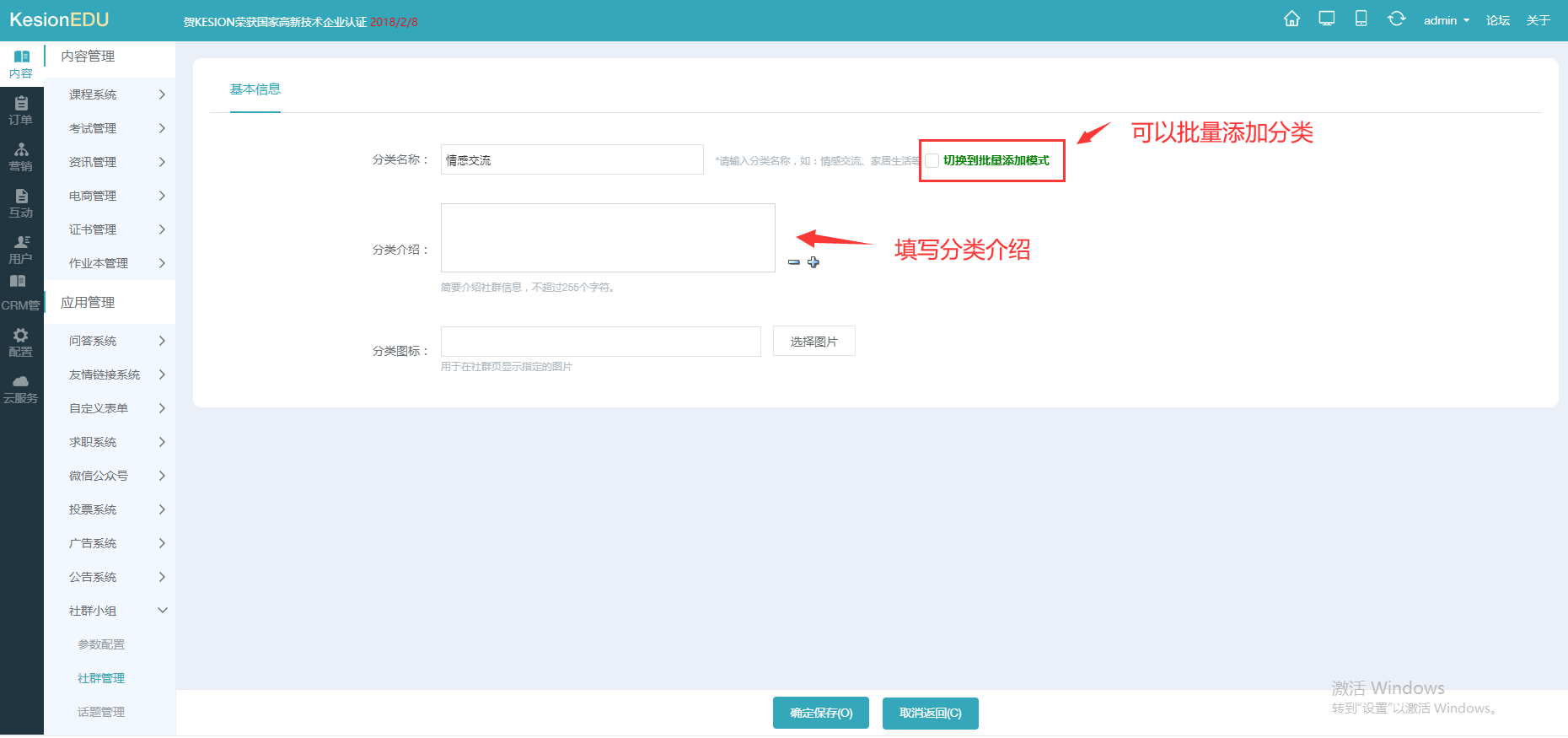This screenshot has width=1568, height=738.
Task: Expand 广告系统 menu
Action: (110, 543)
